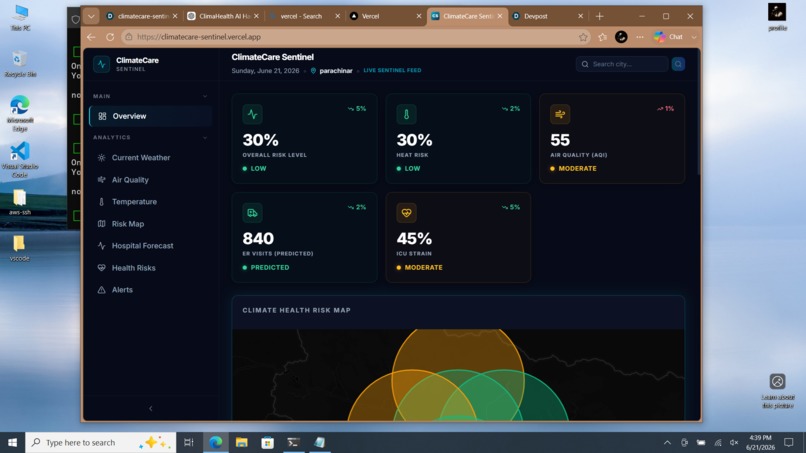Open the tab actions dropdown at the tab strip start

tap(91, 16)
